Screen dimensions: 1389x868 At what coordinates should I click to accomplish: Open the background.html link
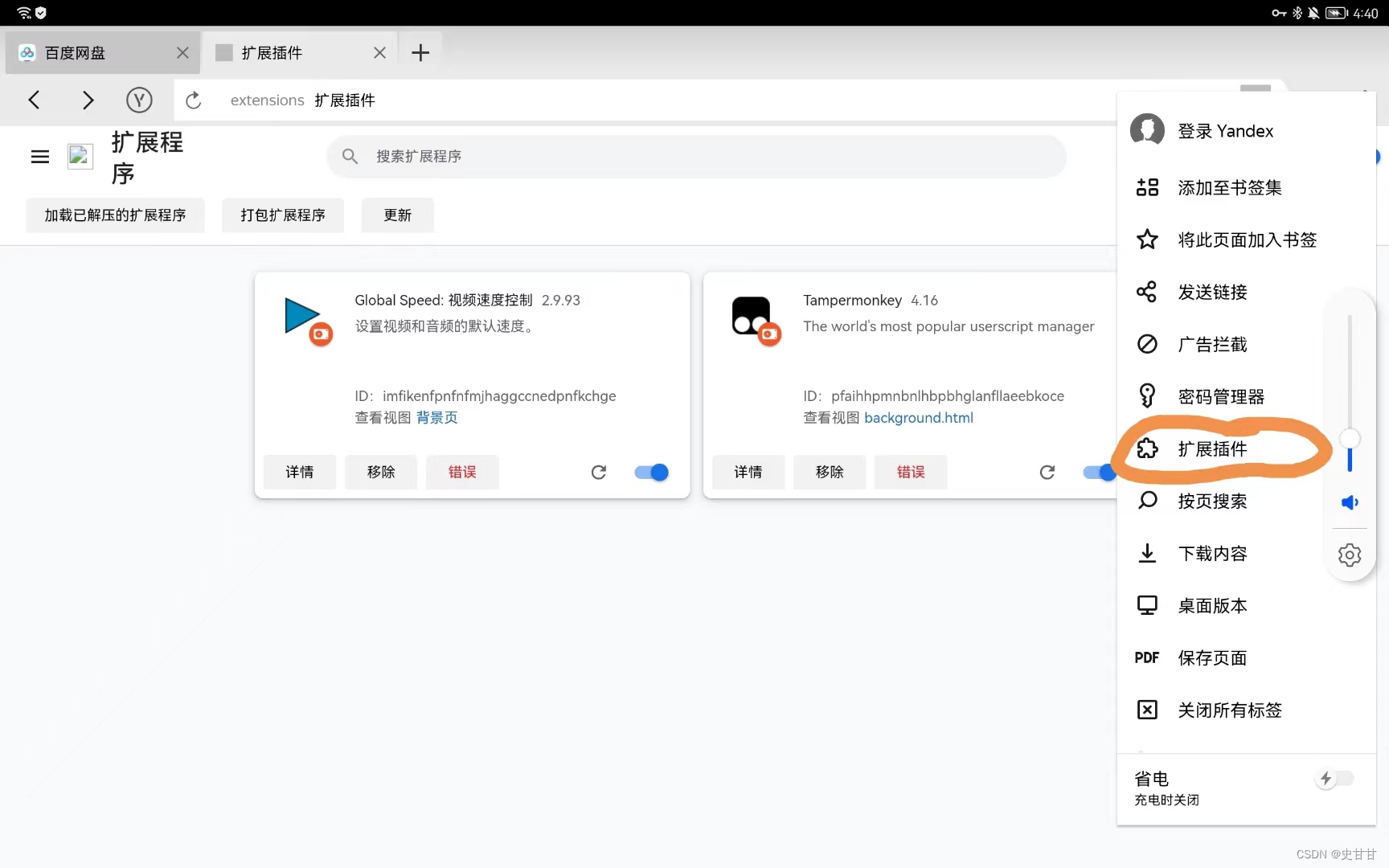click(919, 418)
